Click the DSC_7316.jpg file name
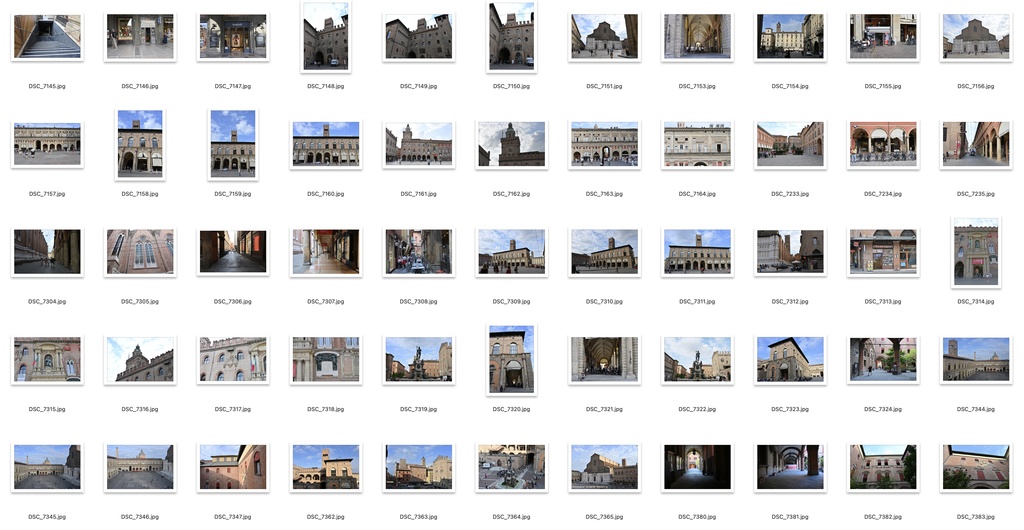 coord(140,409)
